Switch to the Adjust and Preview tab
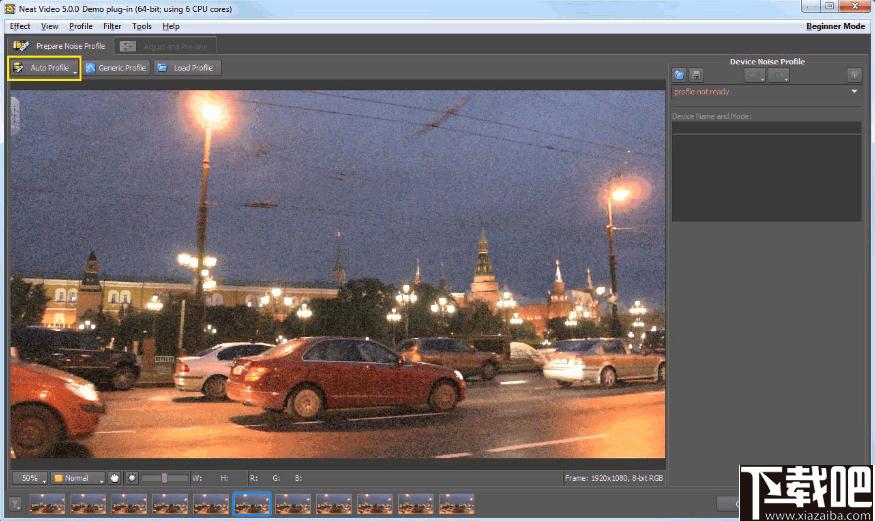 point(166,46)
